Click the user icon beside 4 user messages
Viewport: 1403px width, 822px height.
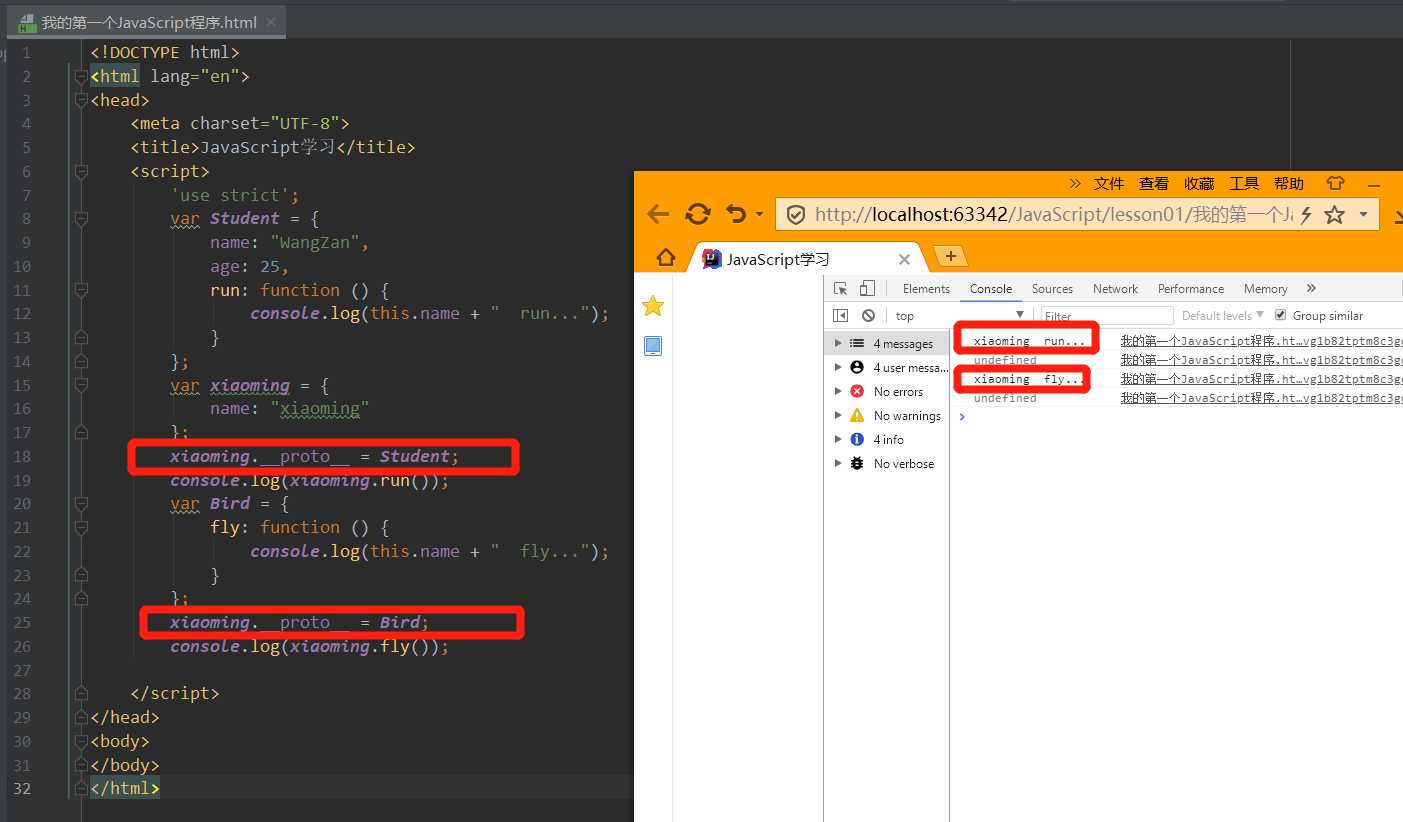pyautogui.click(x=857, y=367)
